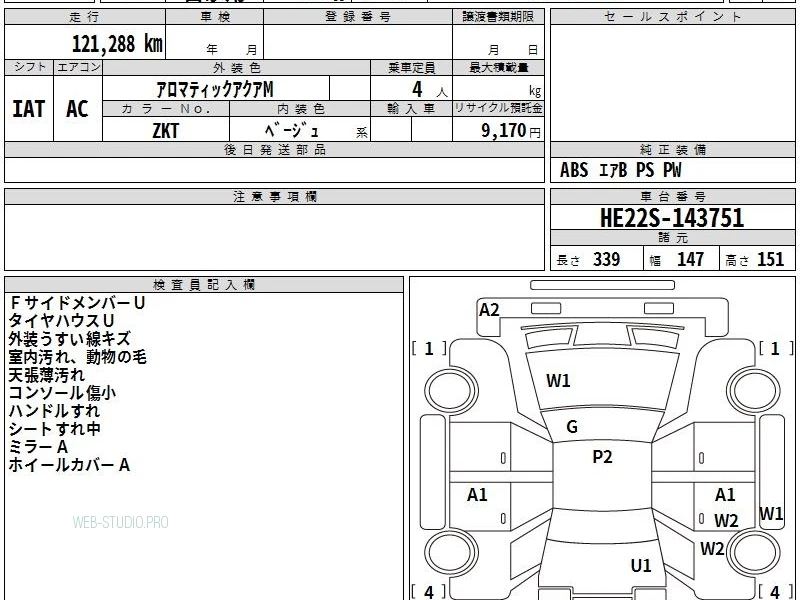Select seating capacity value 4
The width and height of the screenshot is (800, 600).
coord(417,89)
